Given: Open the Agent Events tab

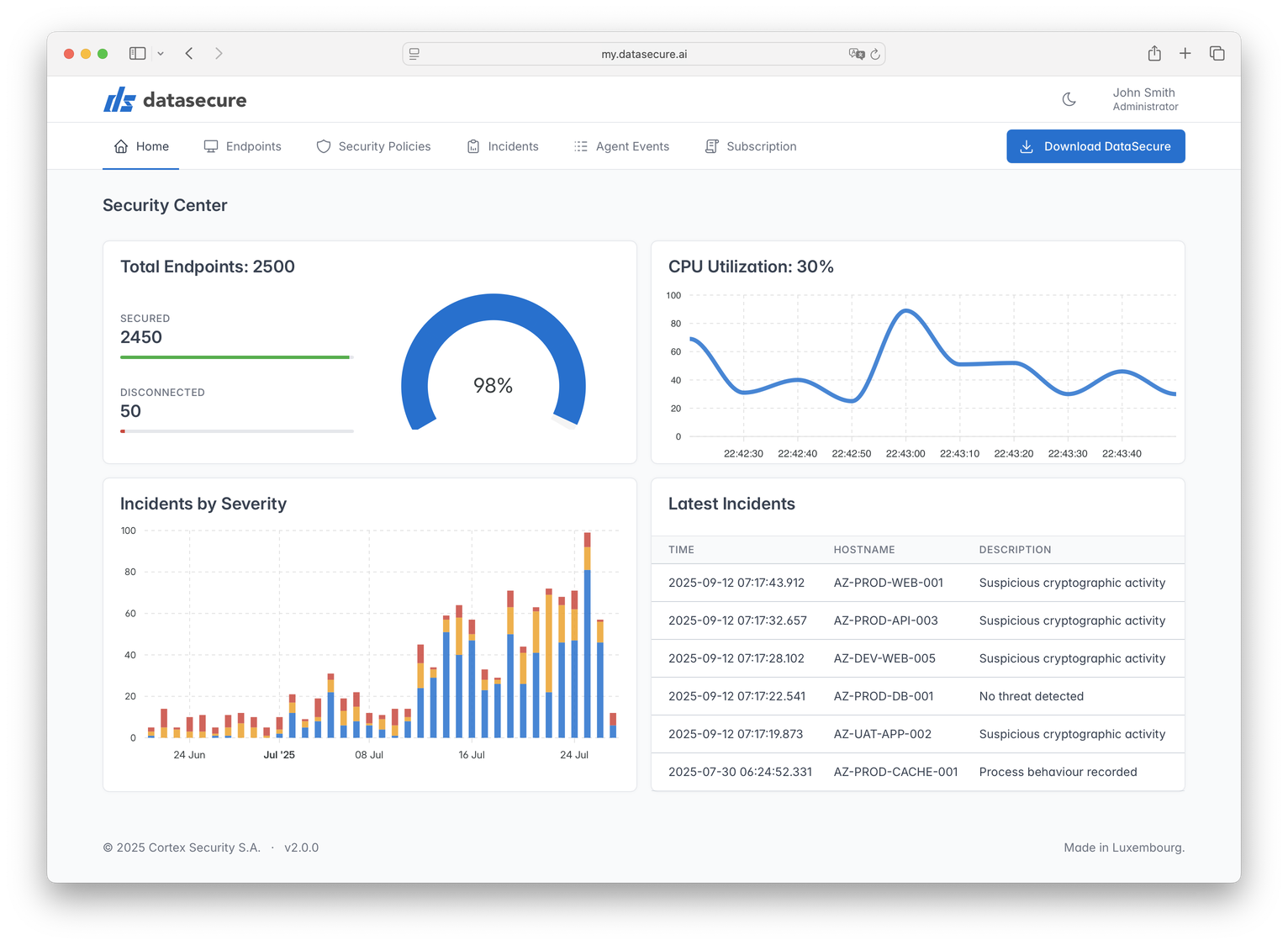Looking at the screenshot, I should point(621,146).
